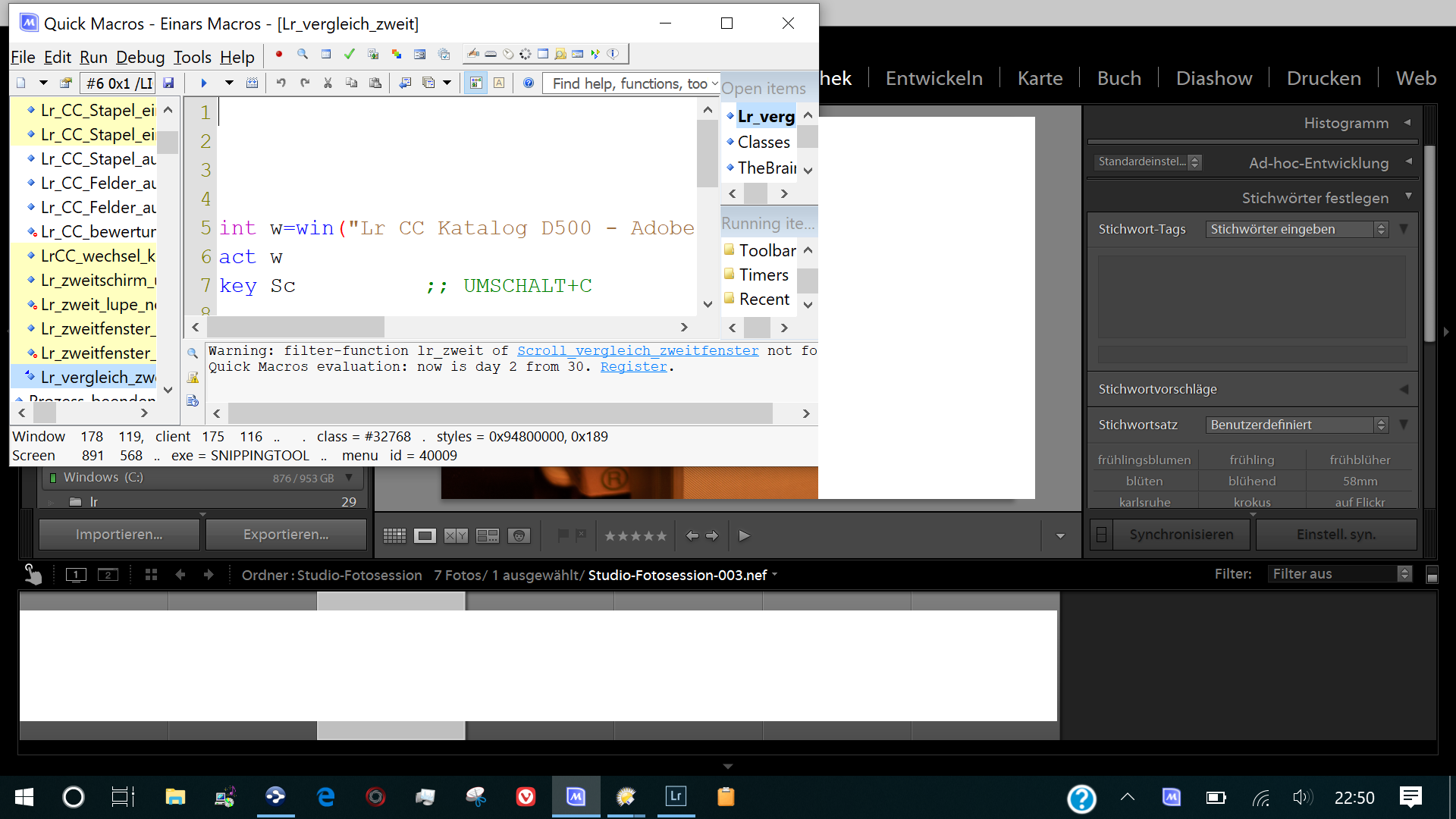Click the Importieren button
This screenshot has height=819, width=1456.
(119, 535)
